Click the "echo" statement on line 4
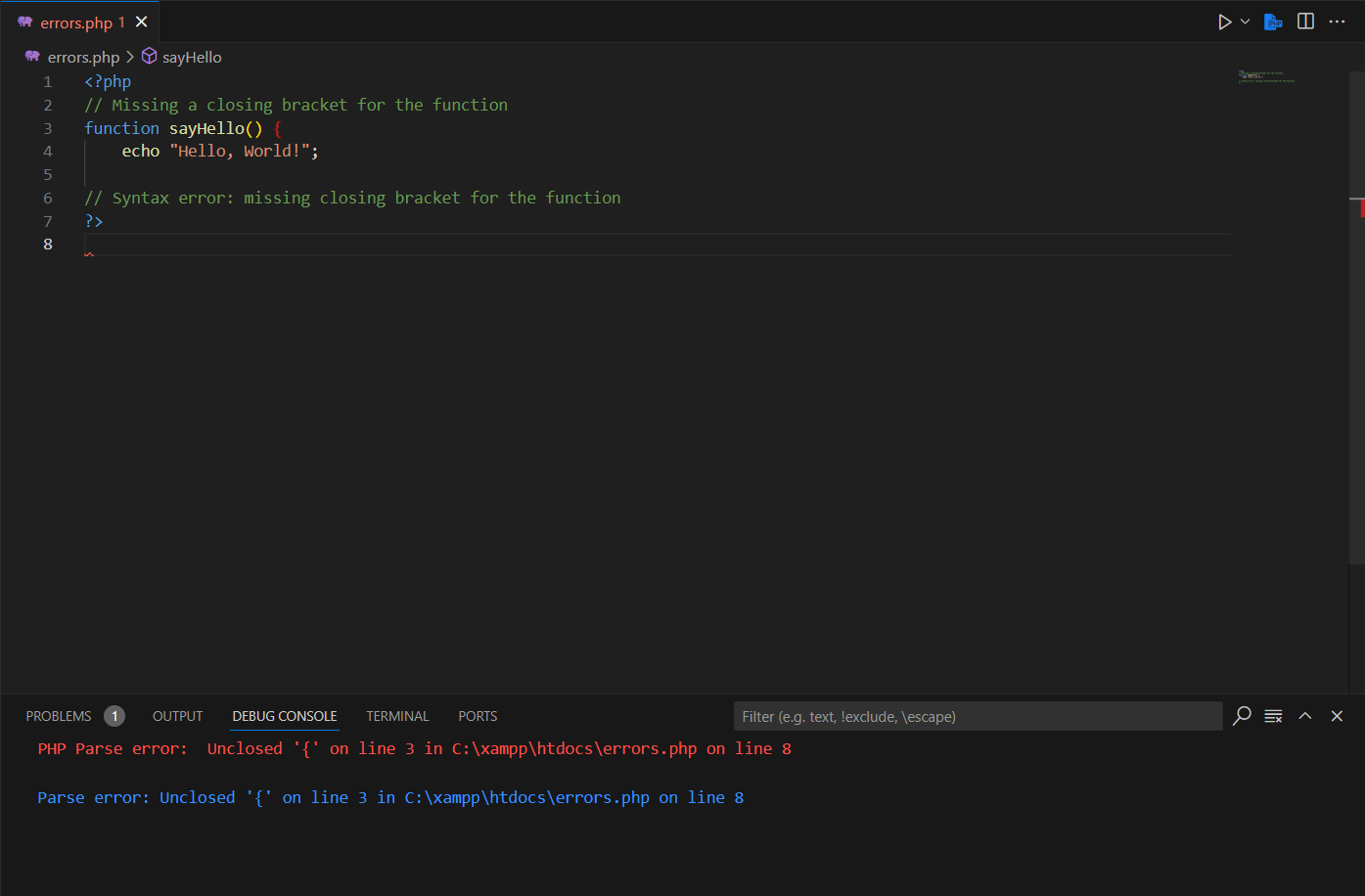Screen dimensions: 1365x896 [x=141, y=151]
